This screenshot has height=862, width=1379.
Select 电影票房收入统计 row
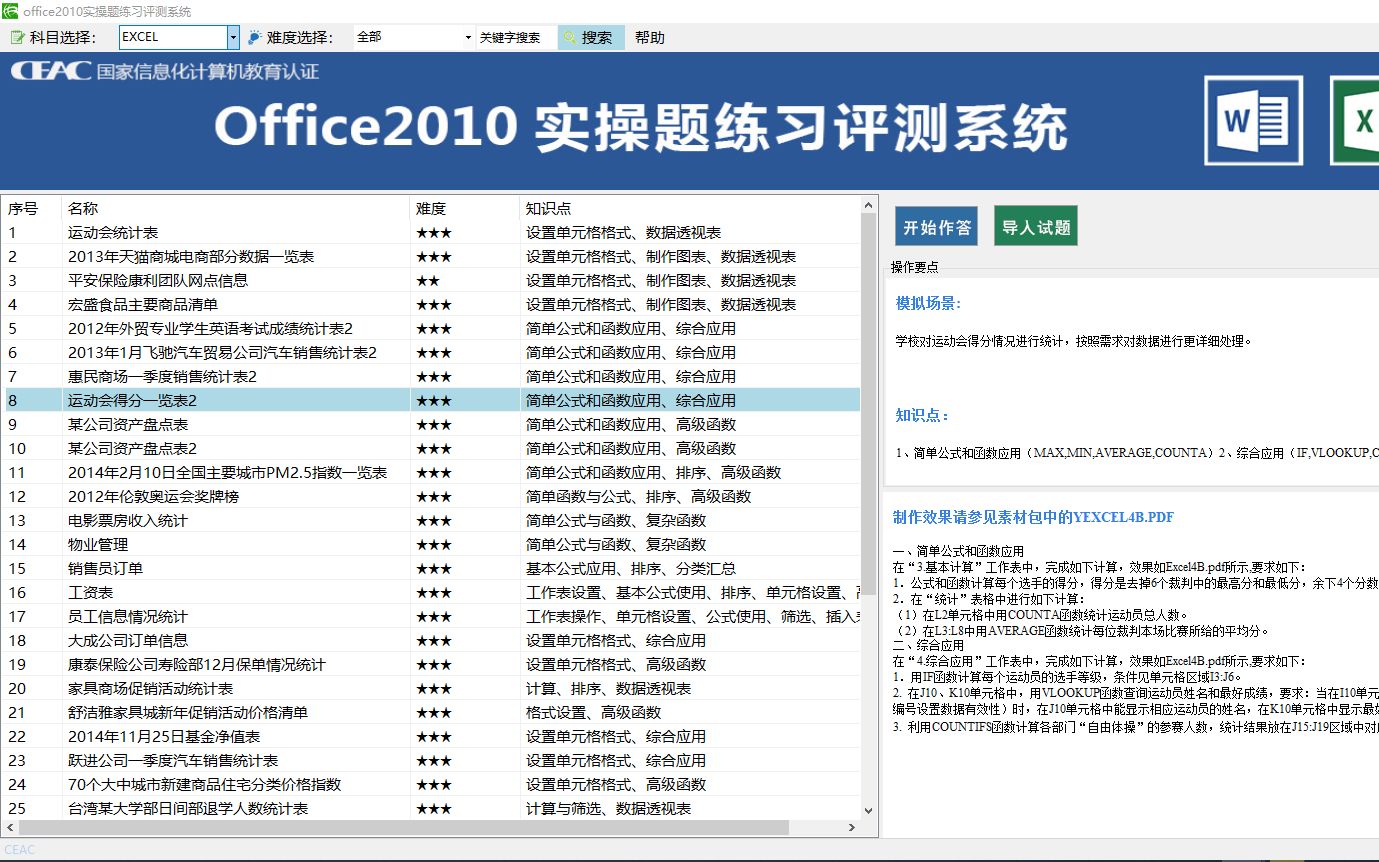pyautogui.click(x=431, y=520)
